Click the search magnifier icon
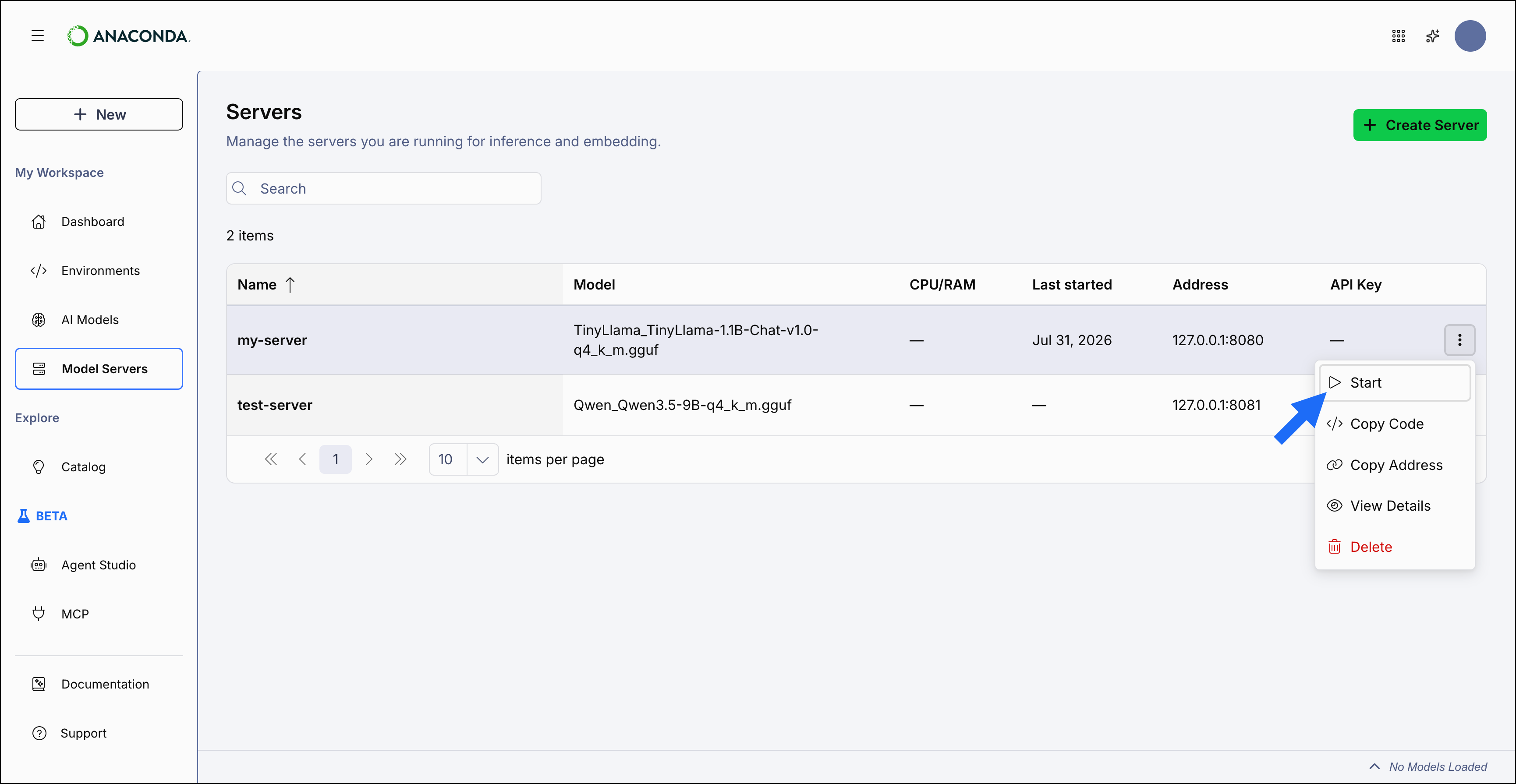Viewport: 1516px width, 784px height. (240, 188)
